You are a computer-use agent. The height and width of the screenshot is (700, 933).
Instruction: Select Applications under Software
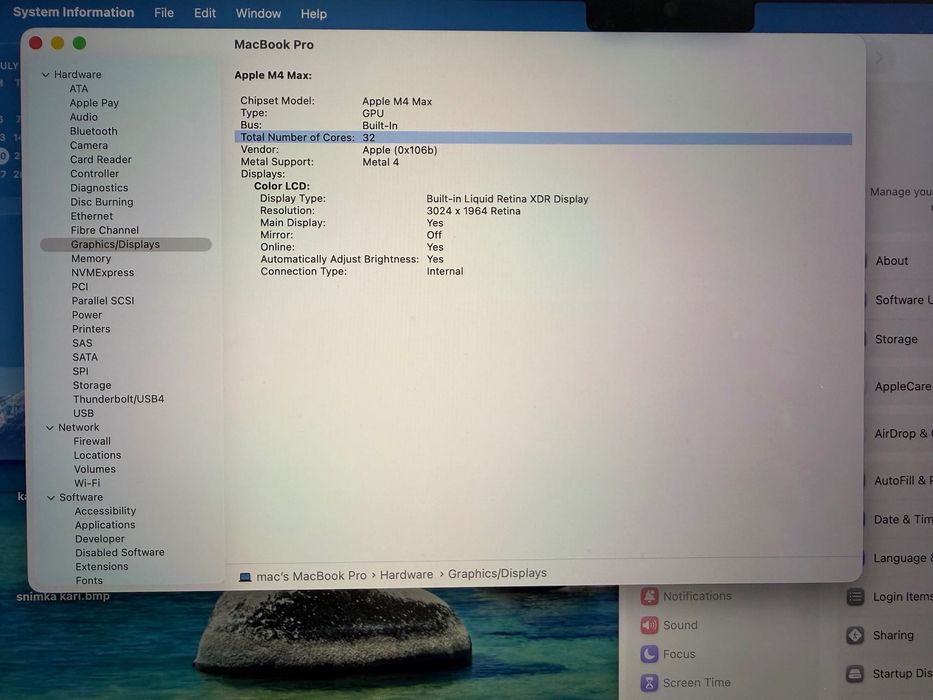pyautogui.click(x=105, y=525)
